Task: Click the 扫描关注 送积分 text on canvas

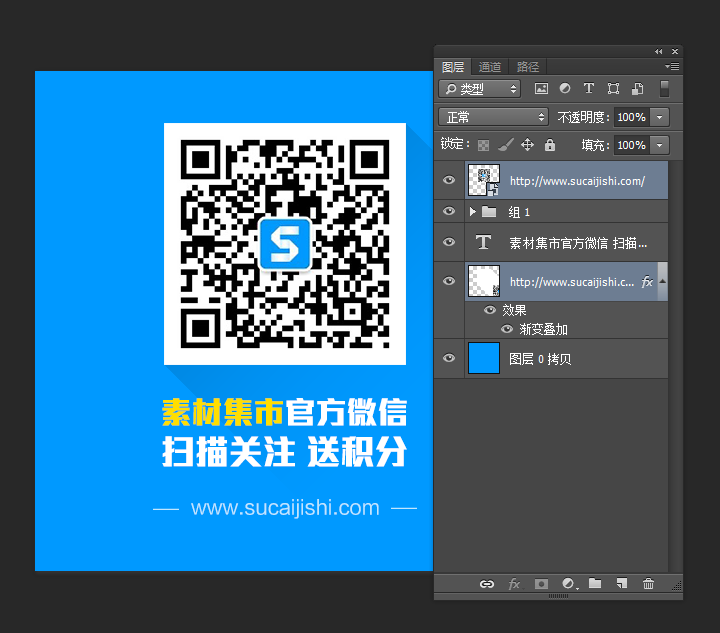Action: 285,452
